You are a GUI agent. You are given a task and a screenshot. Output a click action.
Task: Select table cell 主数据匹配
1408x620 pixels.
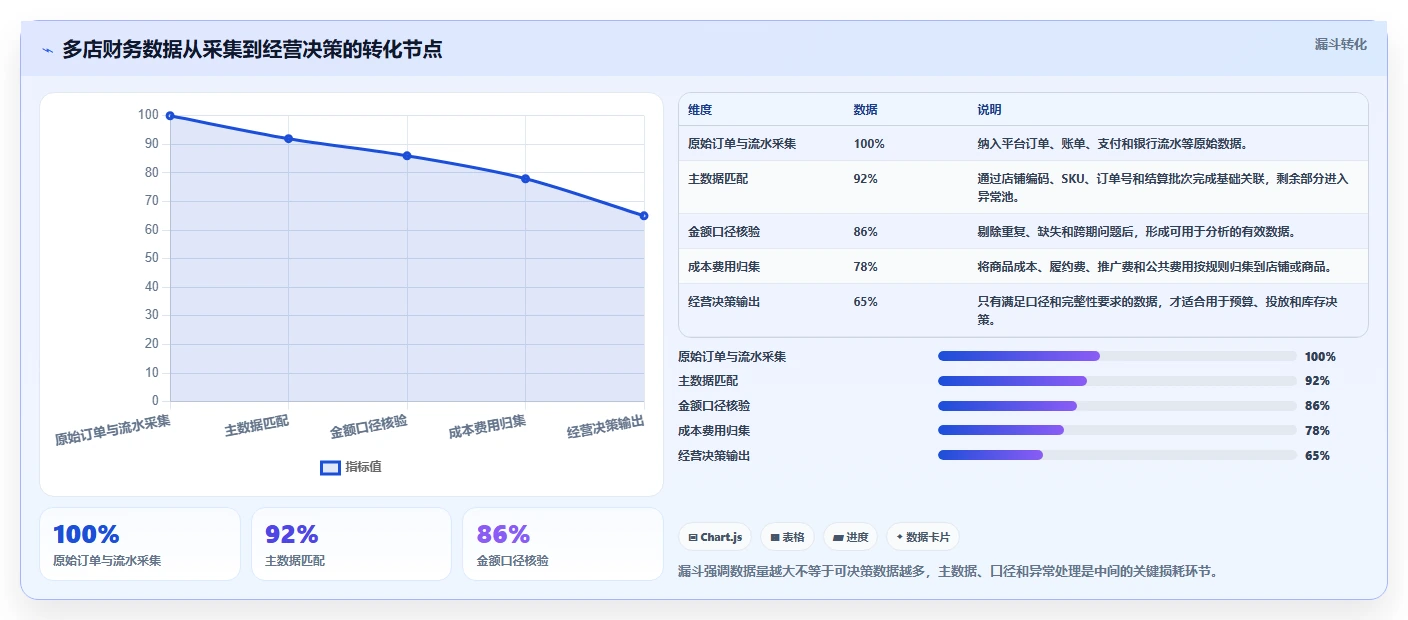pyautogui.click(x=718, y=178)
